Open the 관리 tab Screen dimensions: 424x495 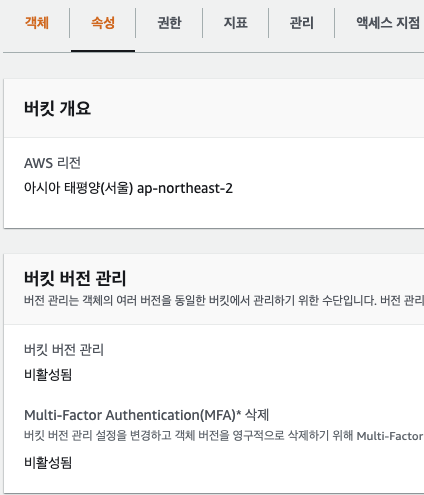tap(302, 23)
